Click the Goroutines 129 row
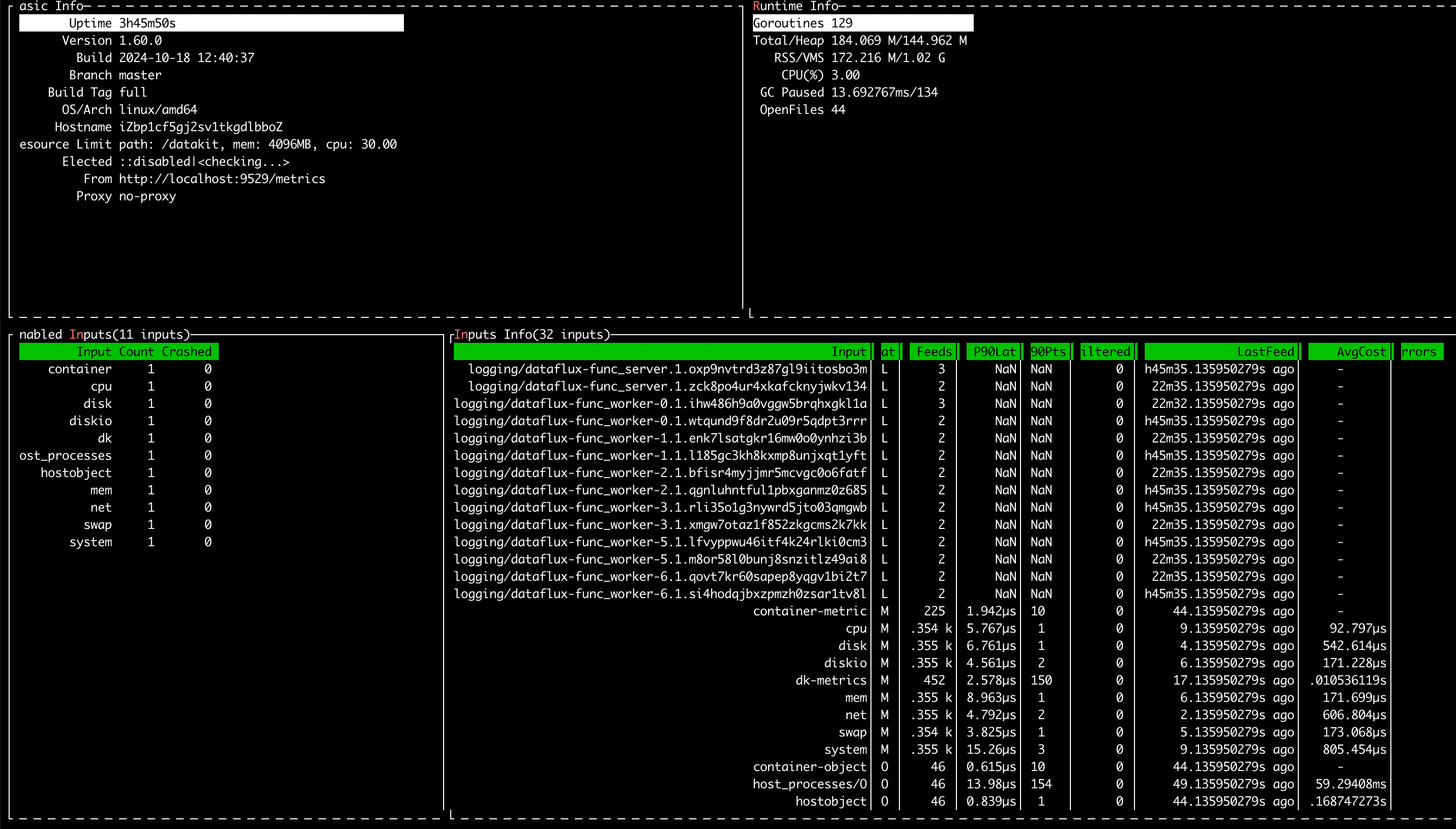The height and width of the screenshot is (829, 1456). 862,23
